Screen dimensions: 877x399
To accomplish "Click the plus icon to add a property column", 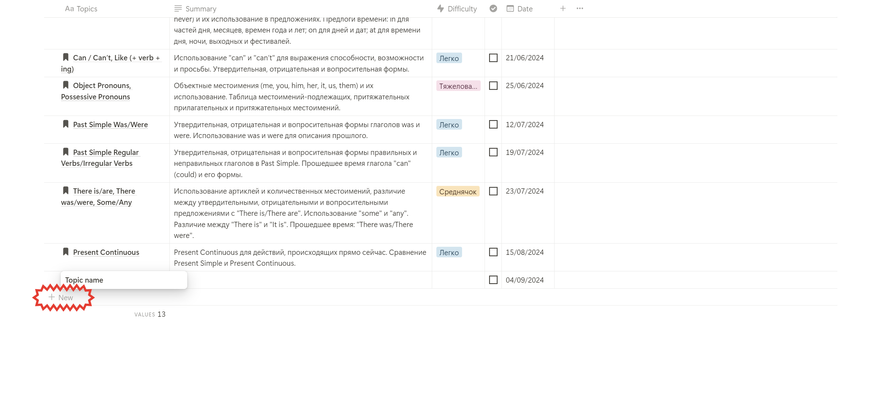I will coord(563,8).
